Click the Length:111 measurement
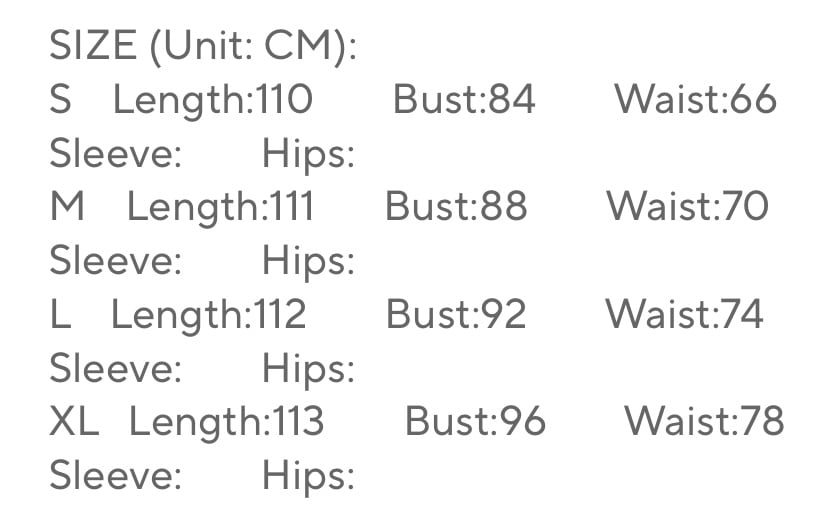 coord(220,208)
